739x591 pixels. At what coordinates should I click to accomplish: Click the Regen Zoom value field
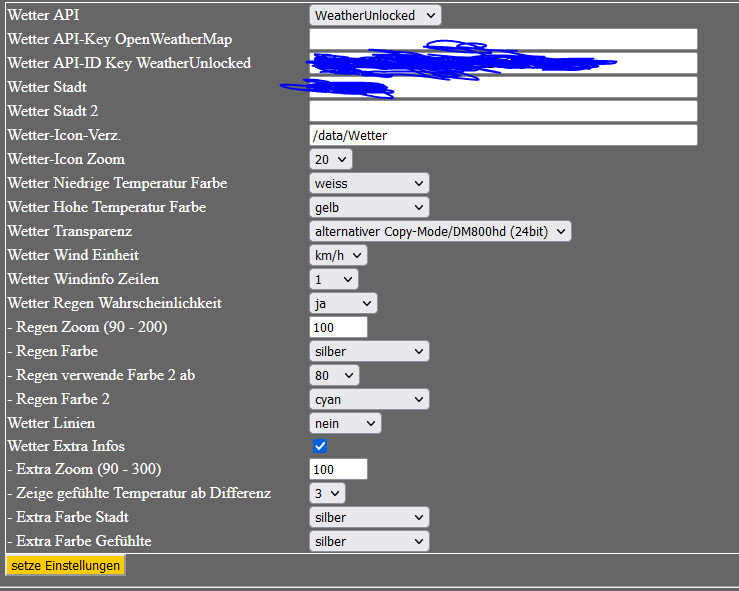(338, 327)
